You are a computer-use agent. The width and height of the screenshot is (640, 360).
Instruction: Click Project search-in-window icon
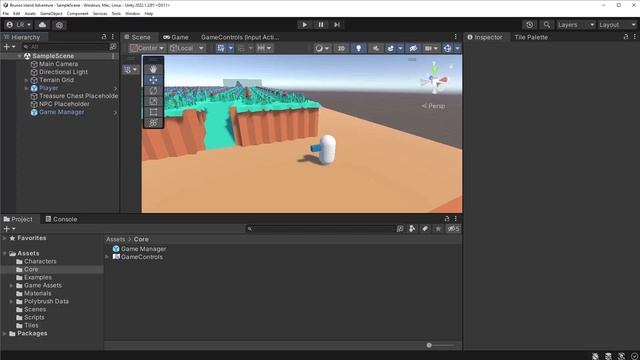[x=400, y=229]
